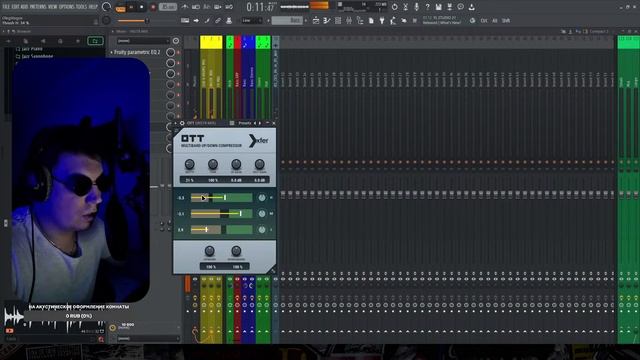The height and width of the screenshot is (360, 640).
Task: Open the PATTERNS menu
Action: point(38,7)
